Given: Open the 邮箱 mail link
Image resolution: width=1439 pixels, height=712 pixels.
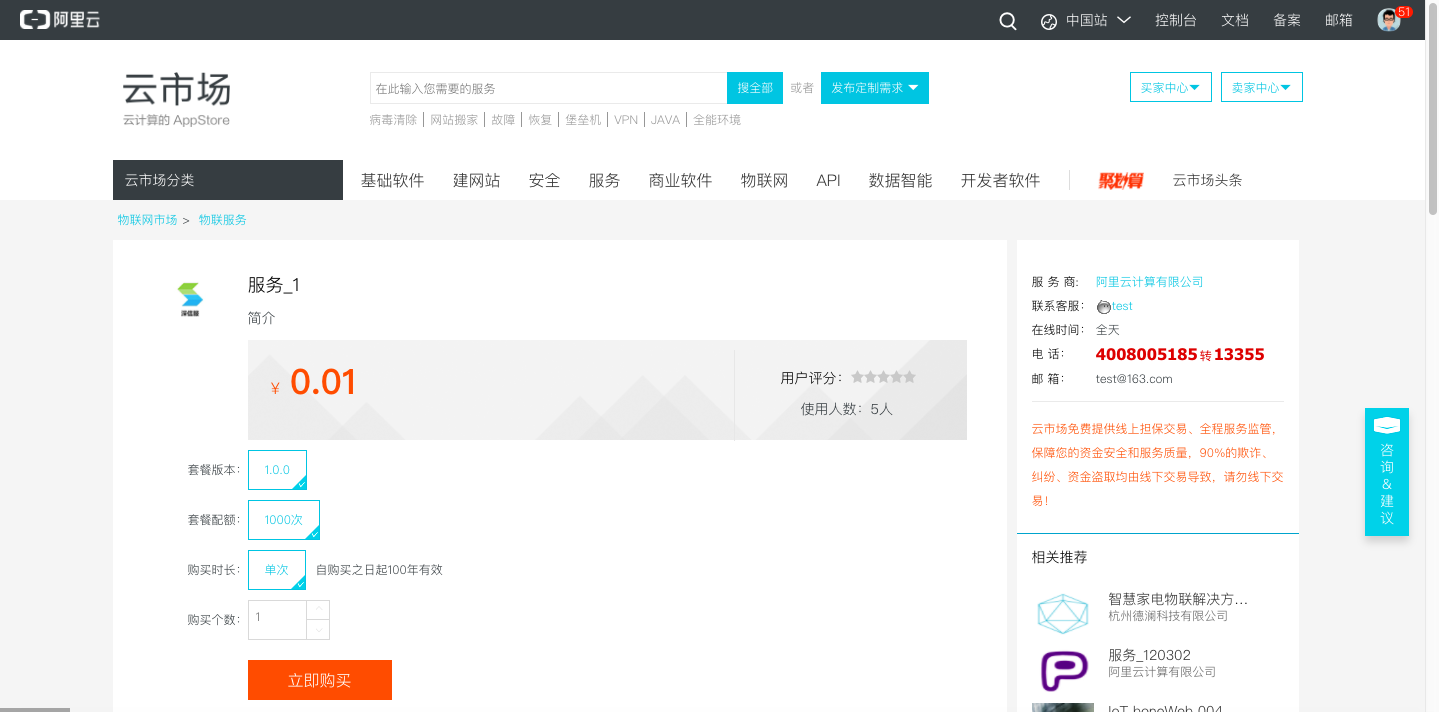Looking at the screenshot, I should (1339, 20).
